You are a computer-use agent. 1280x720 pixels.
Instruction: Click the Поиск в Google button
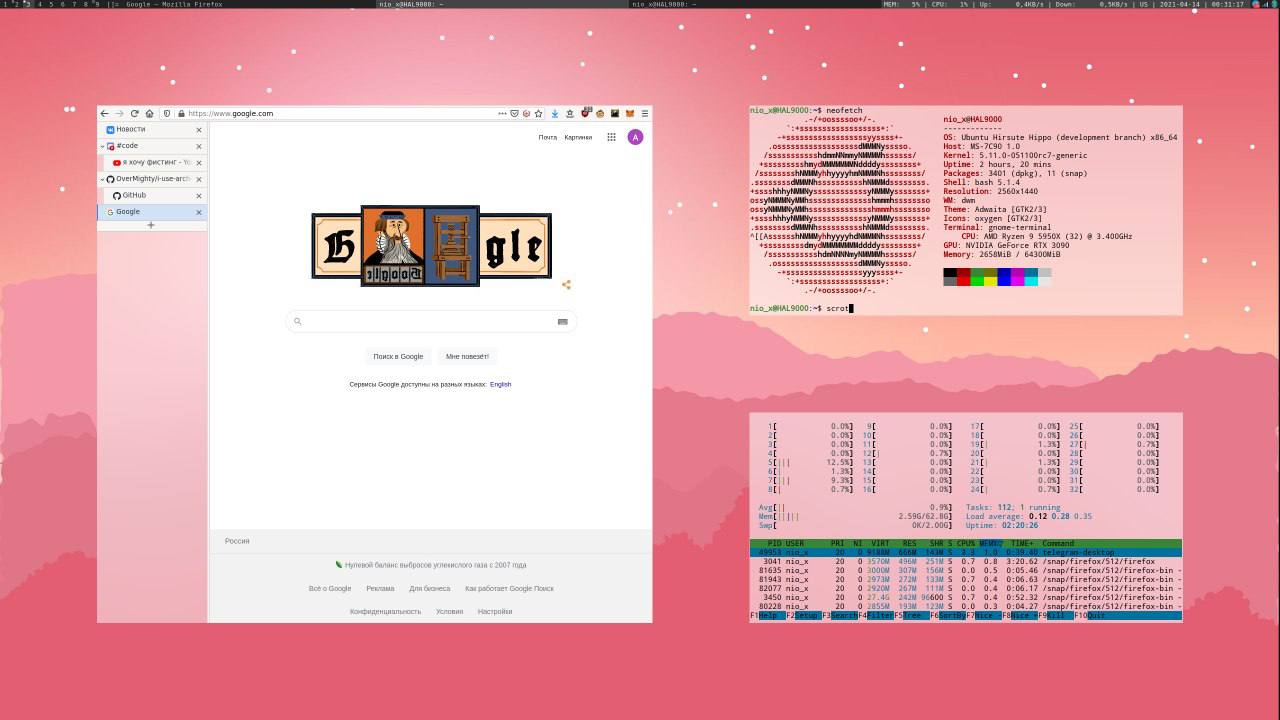point(398,356)
